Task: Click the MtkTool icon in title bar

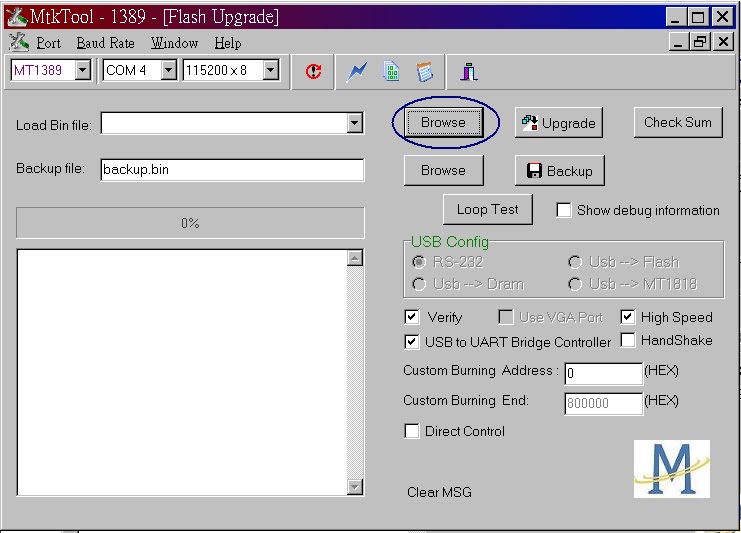Action: (x=17, y=17)
